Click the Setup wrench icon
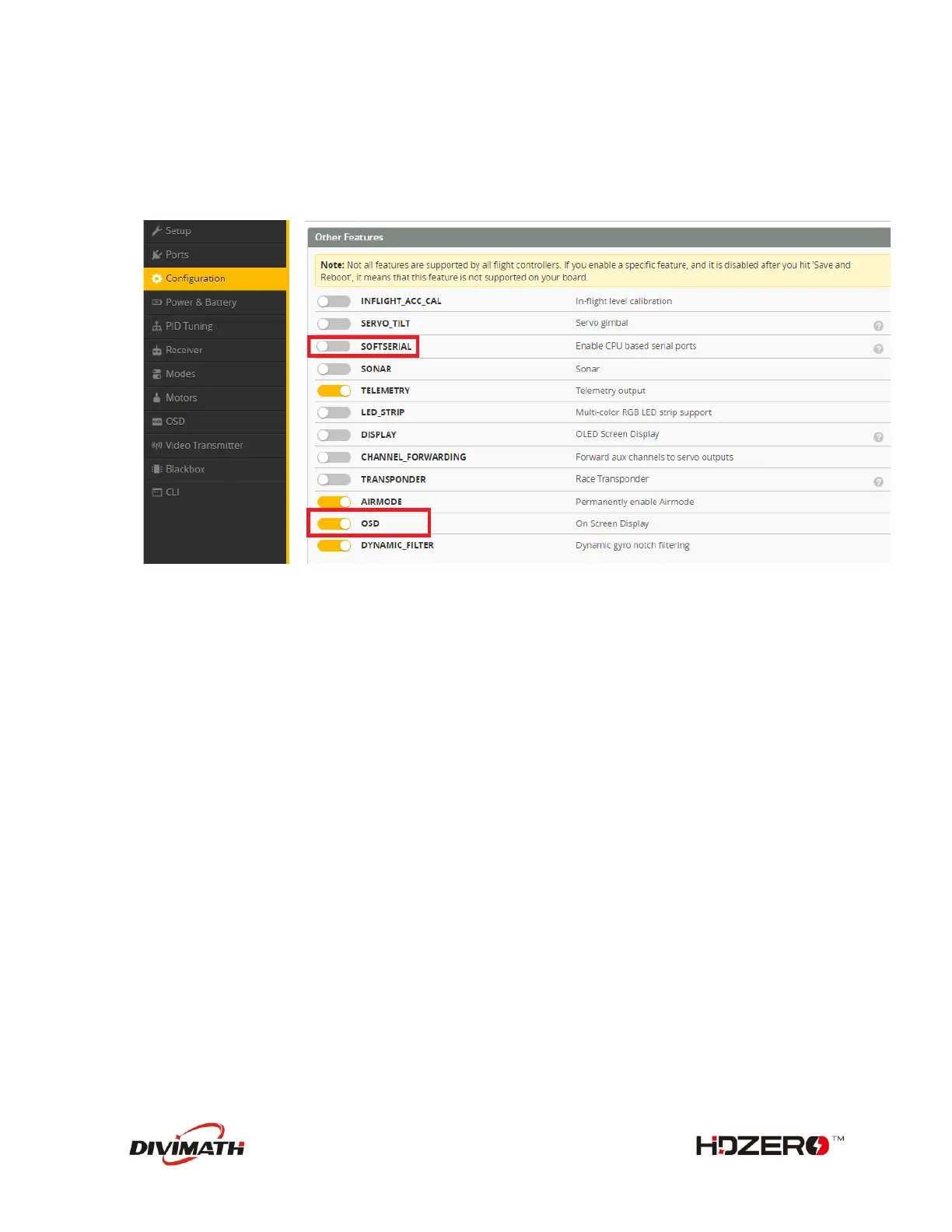 coord(157,231)
